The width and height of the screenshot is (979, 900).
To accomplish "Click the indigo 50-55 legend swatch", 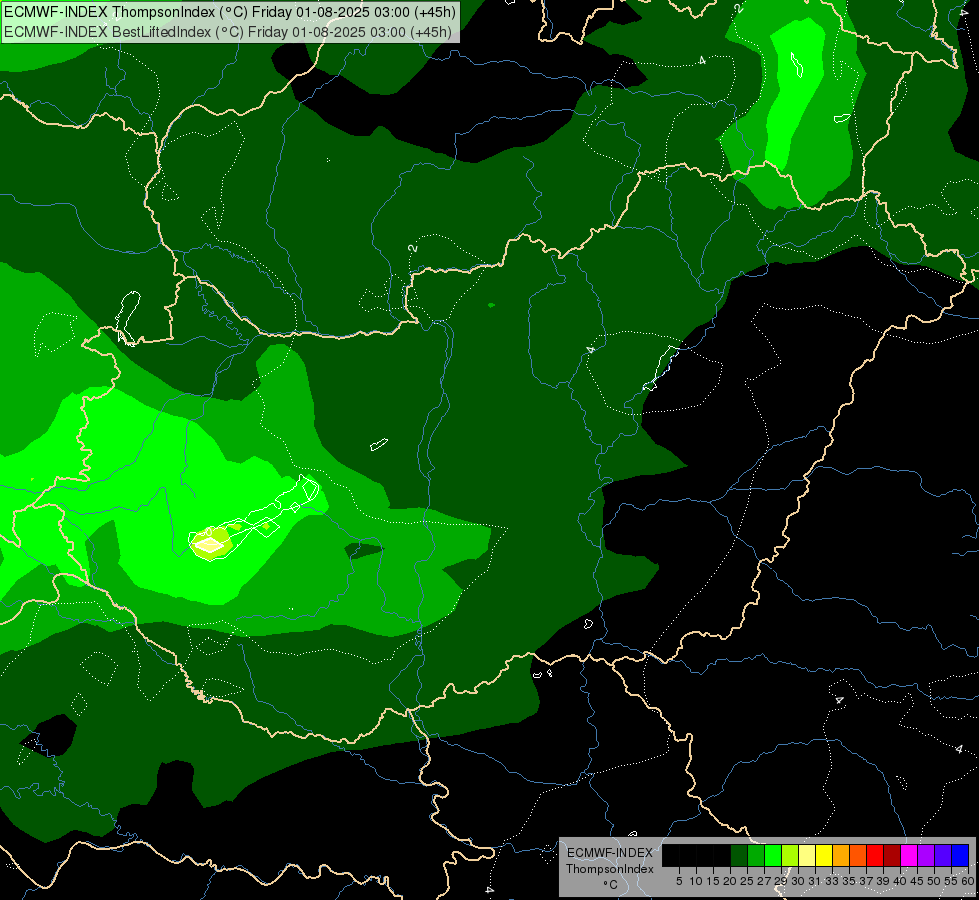I will coord(943,855).
